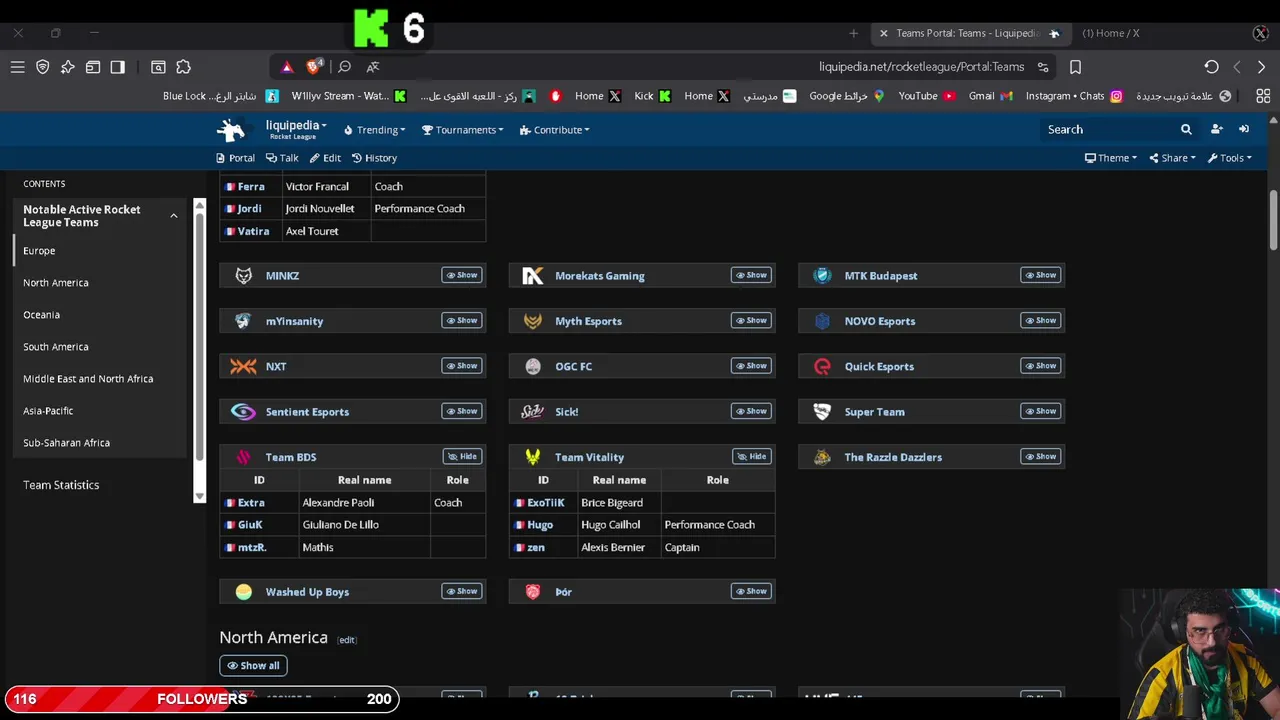Bookmark this page with the bookmark icon
Screen dimensions: 1280x720
(x=1075, y=67)
